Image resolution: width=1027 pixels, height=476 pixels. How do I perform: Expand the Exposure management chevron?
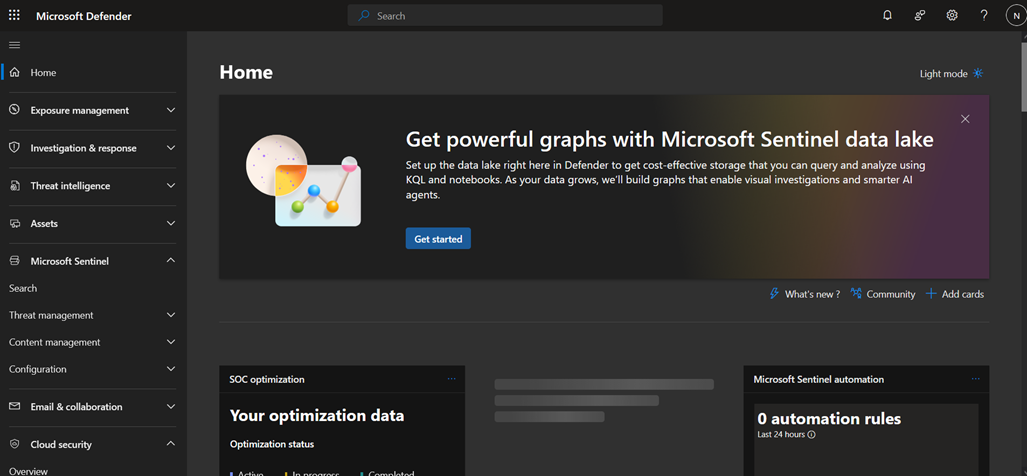click(x=171, y=110)
